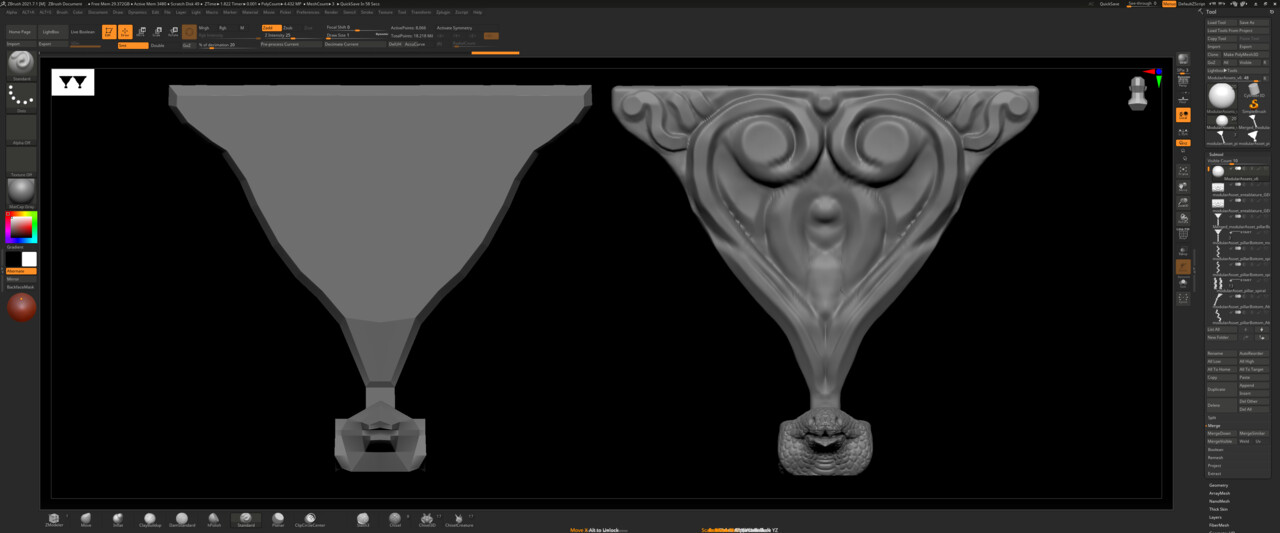Click the Home Page button
Screen dimensions: 1280x533
point(20,32)
